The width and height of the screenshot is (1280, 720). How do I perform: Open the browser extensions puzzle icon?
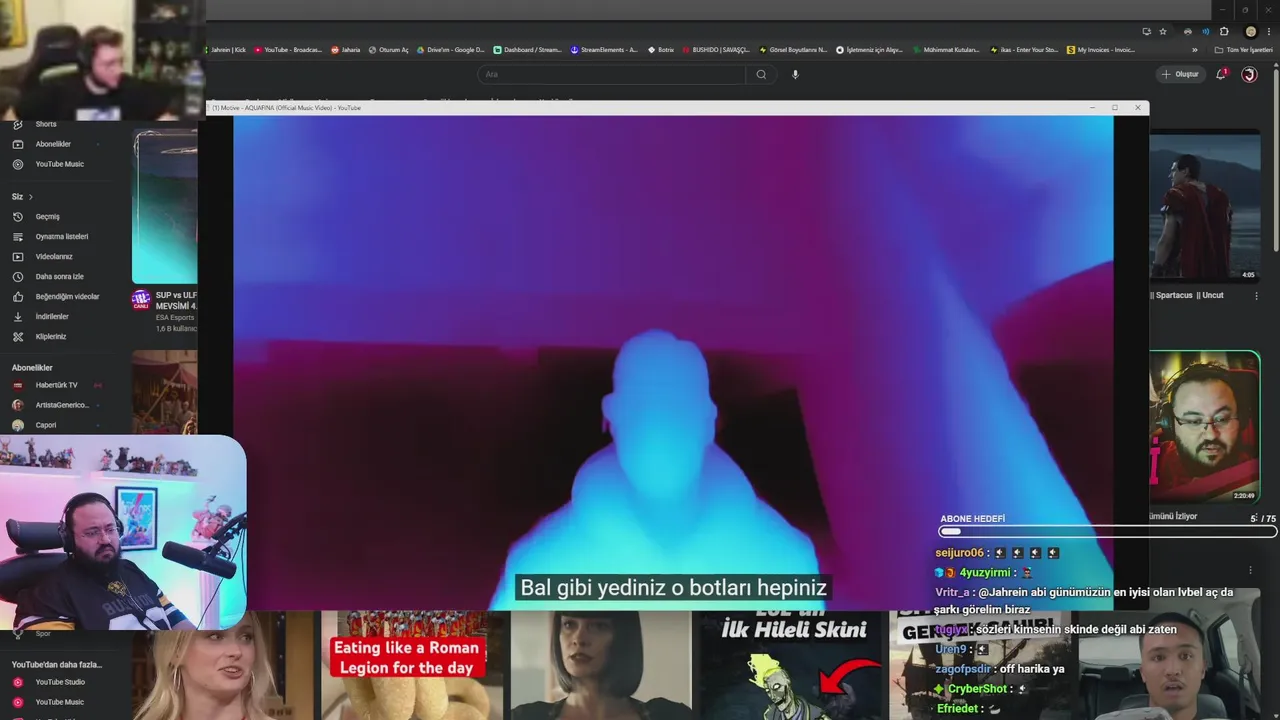(1224, 31)
